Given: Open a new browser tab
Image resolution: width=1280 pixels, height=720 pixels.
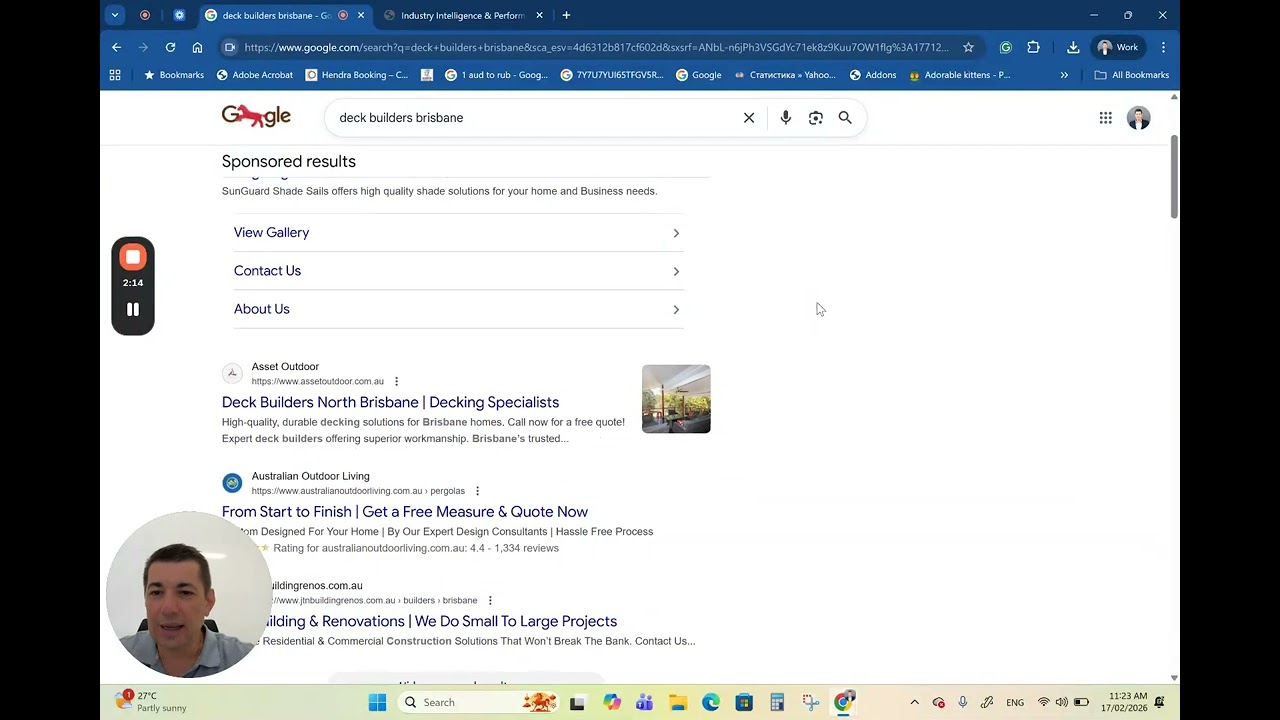Looking at the screenshot, I should (566, 15).
